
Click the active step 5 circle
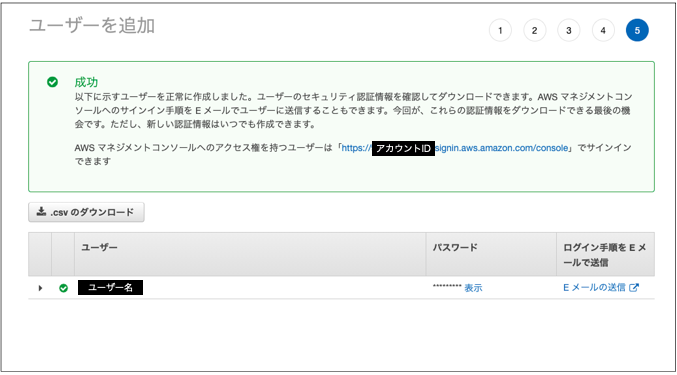tap(637, 30)
